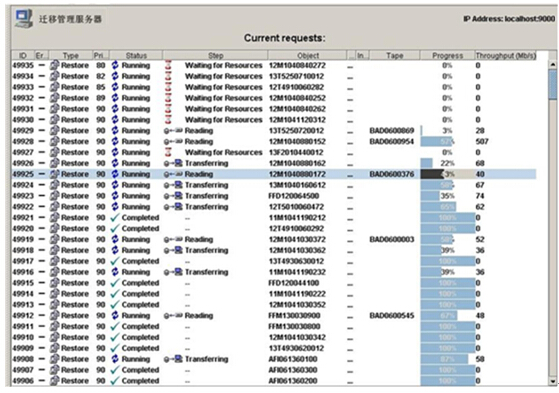Click tape BAD0600003

[x=392, y=239]
